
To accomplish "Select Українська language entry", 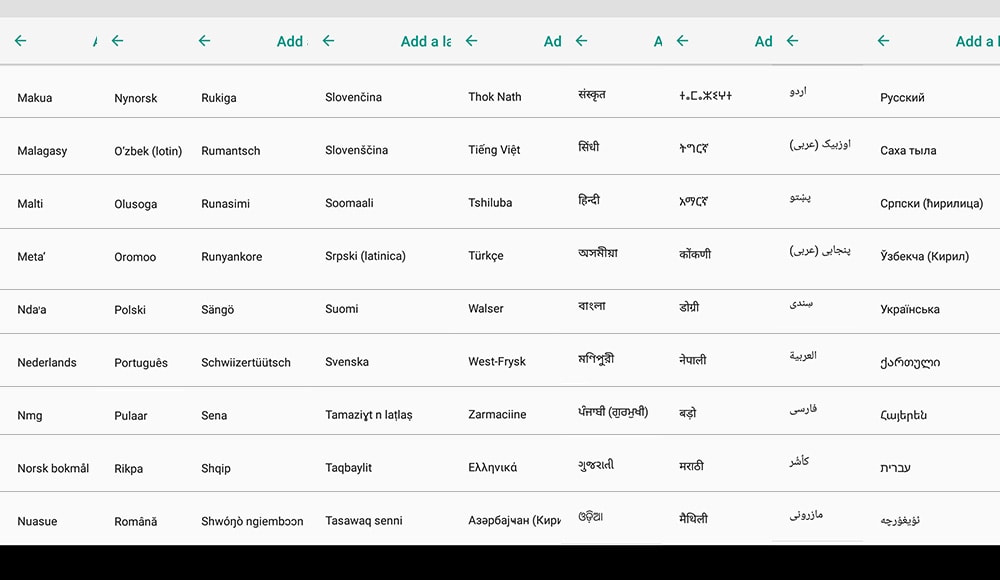I will 910,309.
